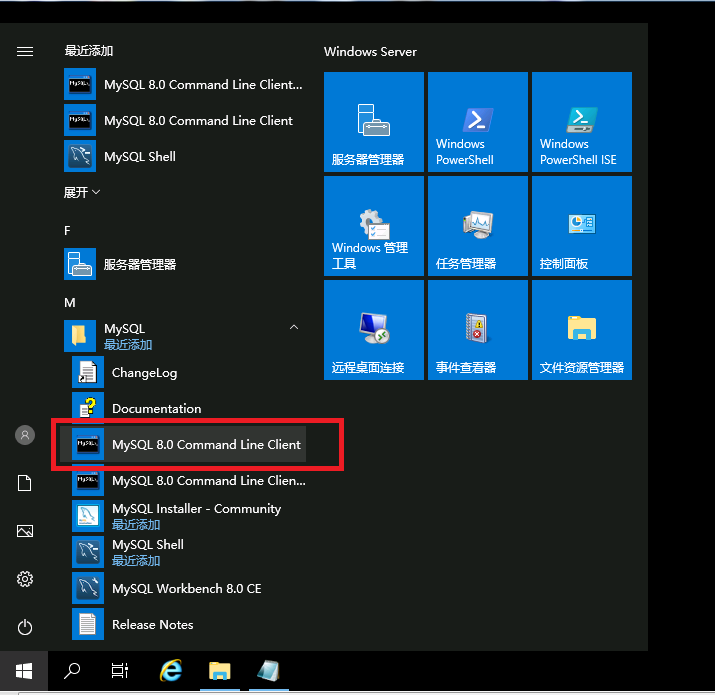Open 文件资源管理器 tile
The width and height of the screenshot is (715, 695).
pyautogui.click(x=582, y=330)
